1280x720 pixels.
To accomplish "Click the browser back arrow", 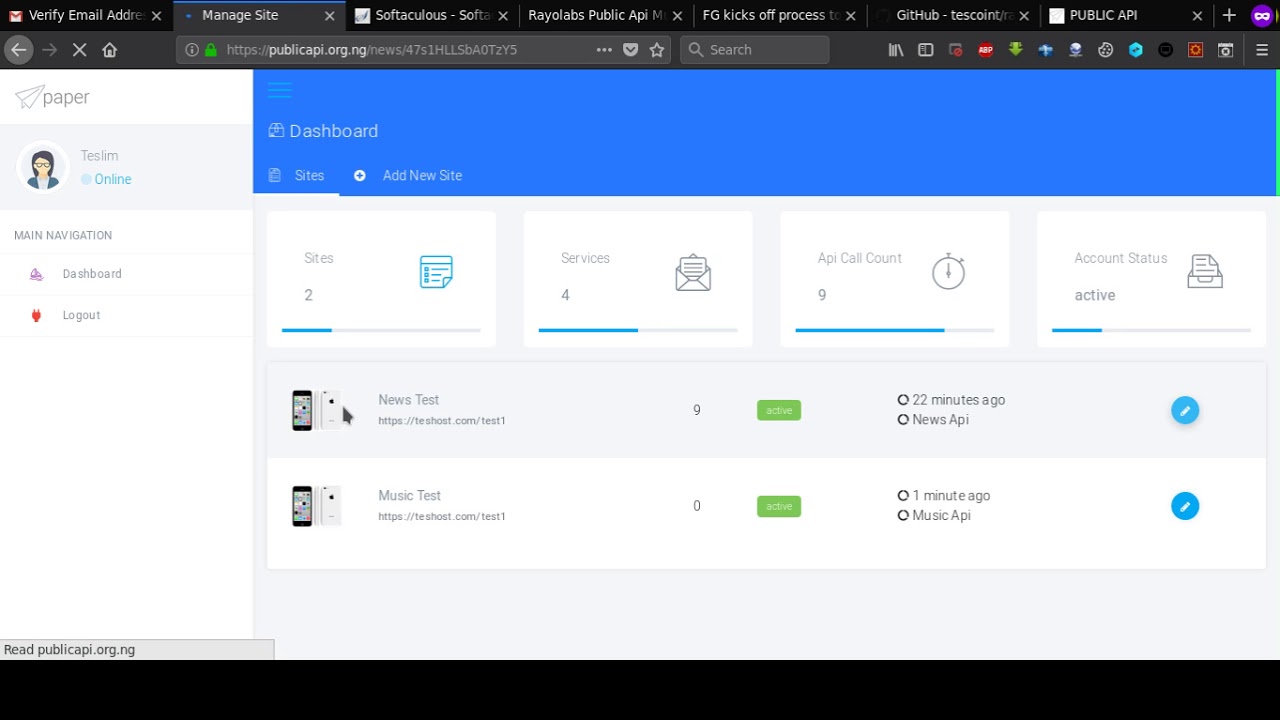I will point(18,50).
